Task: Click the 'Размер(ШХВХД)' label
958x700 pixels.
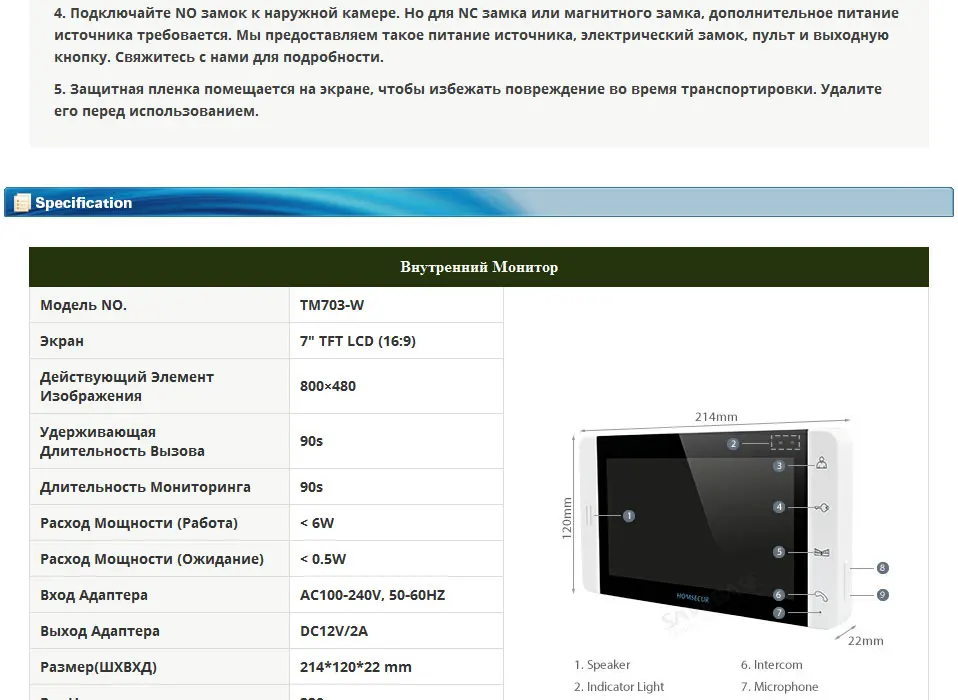Action: 98,667
